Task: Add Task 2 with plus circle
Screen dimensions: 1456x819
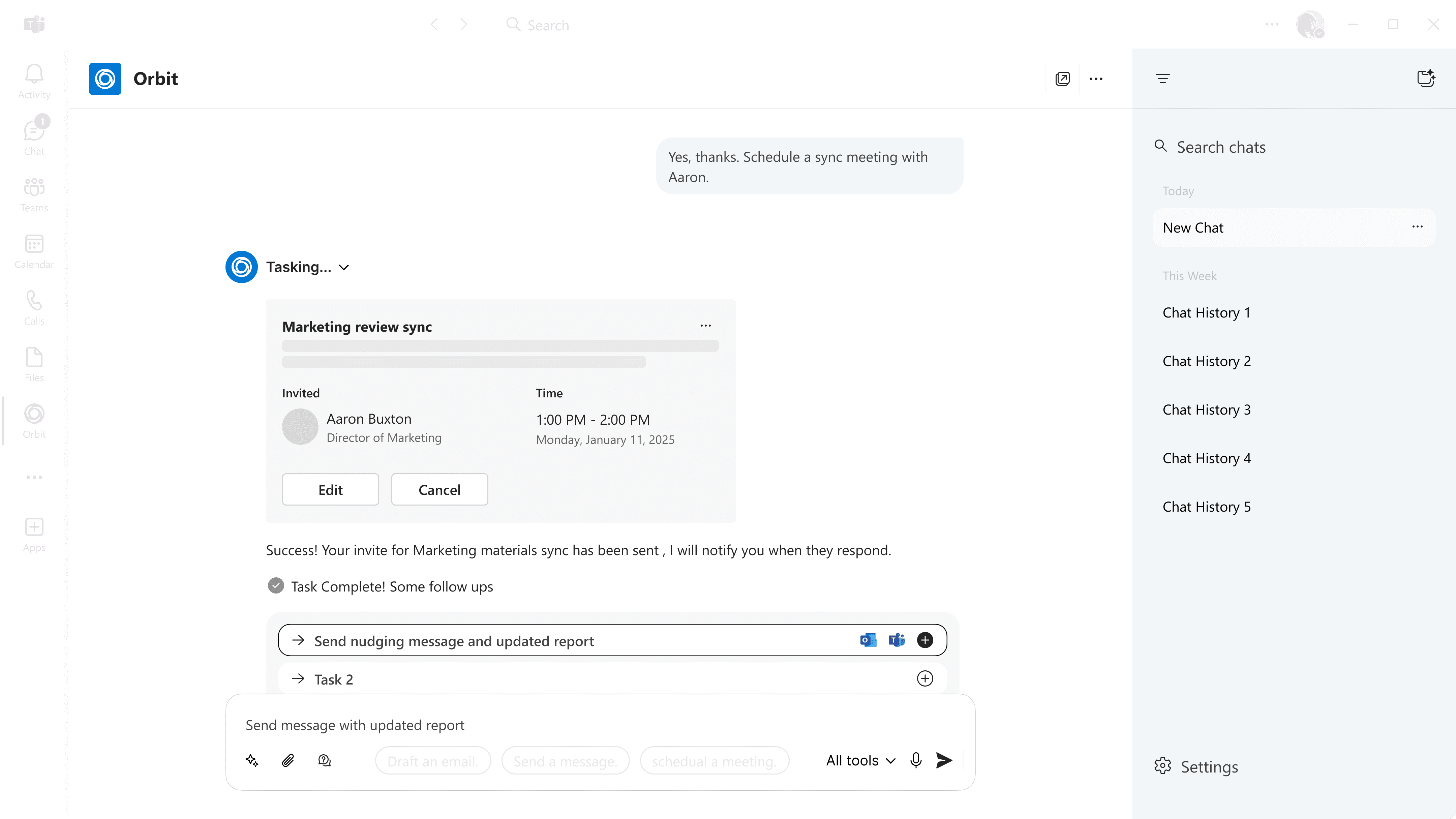Action: point(925,678)
